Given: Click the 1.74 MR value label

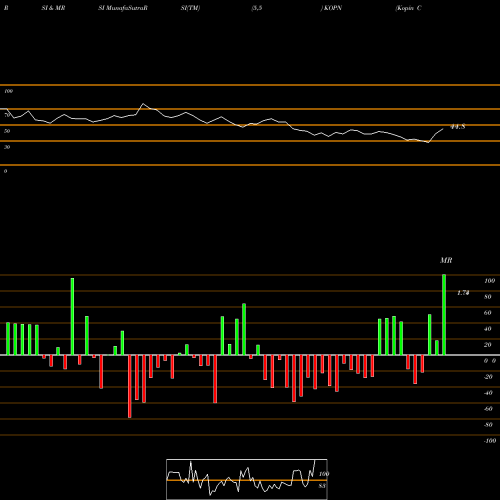Looking at the screenshot, I should pyautogui.click(x=463, y=293).
